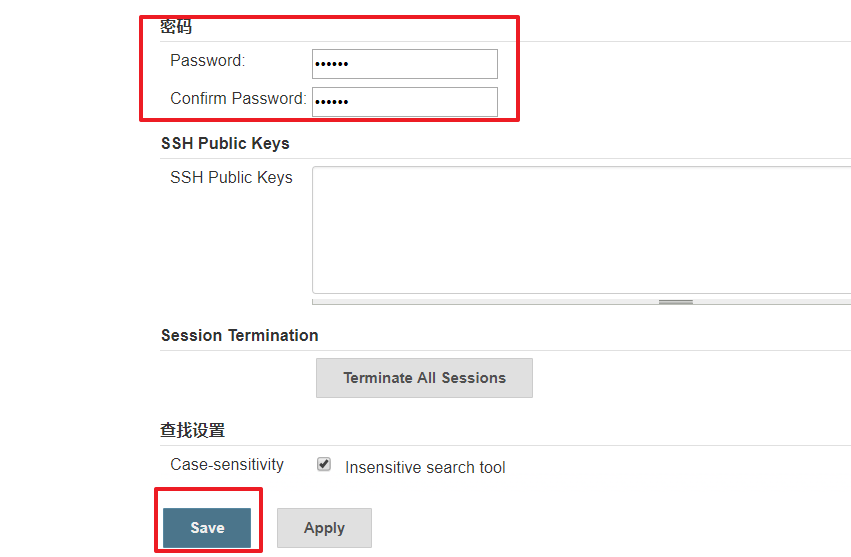The height and width of the screenshot is (557, 851).
Task: Click the resize grip below SSH keys box
Action: point(676,302)
